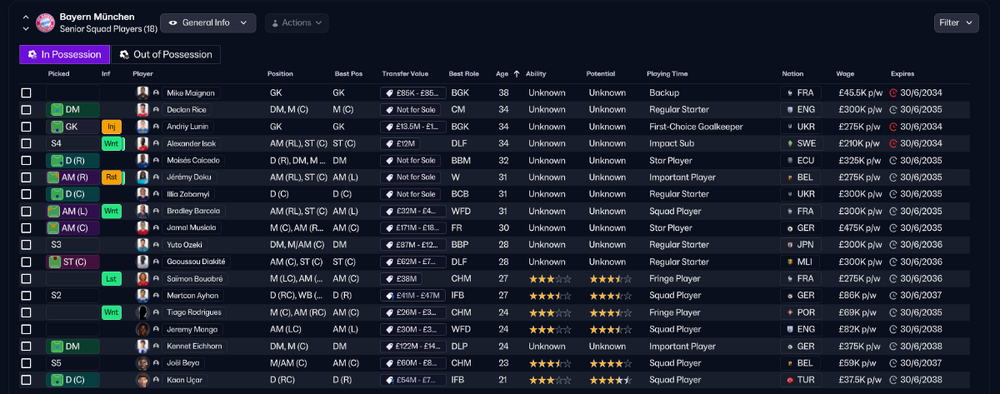
Task: Click Kaan Uçar's potential star rating
Action: (610, 380)
